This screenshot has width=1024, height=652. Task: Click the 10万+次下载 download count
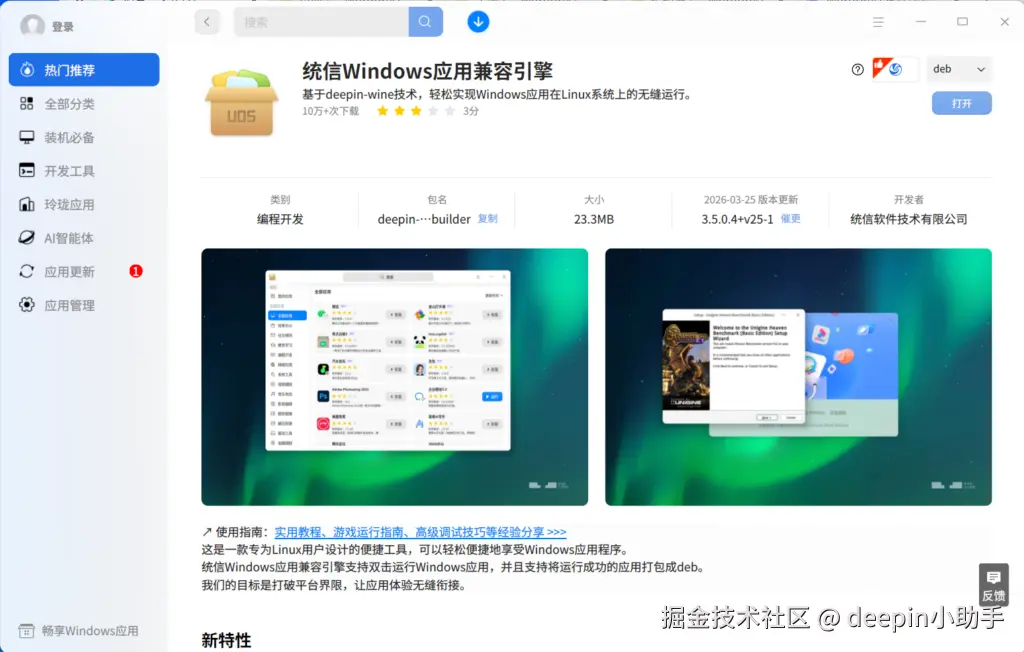point(330,111)
